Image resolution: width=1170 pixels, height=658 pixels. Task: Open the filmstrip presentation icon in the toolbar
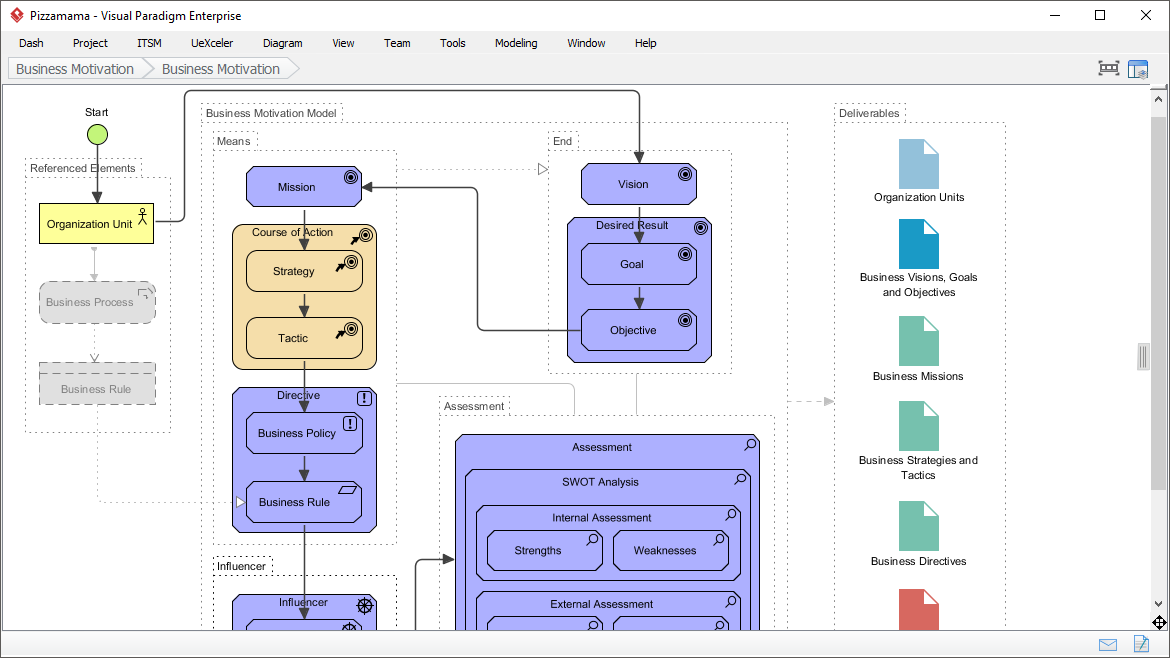1108,68
